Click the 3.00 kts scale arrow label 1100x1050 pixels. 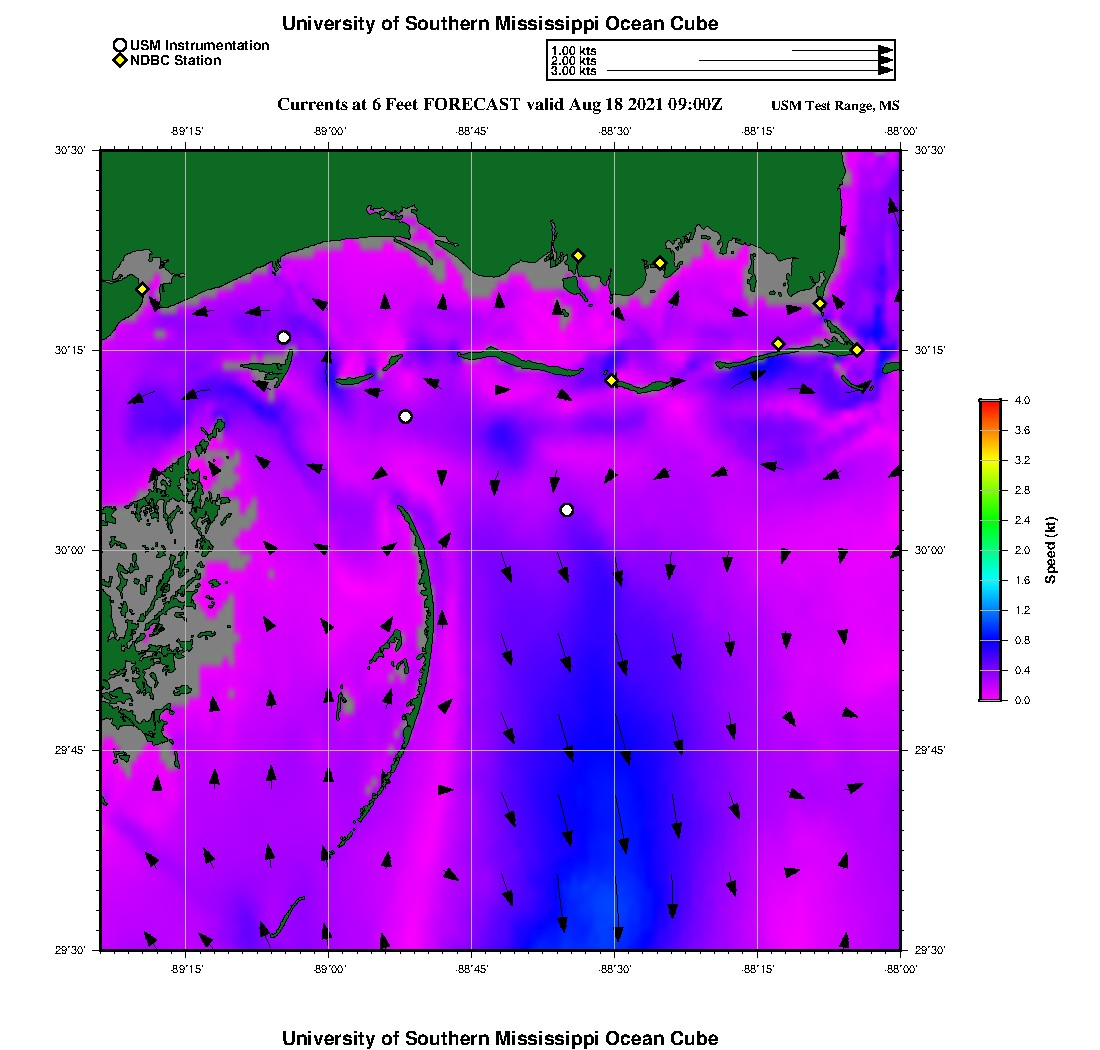pos(573,71)
